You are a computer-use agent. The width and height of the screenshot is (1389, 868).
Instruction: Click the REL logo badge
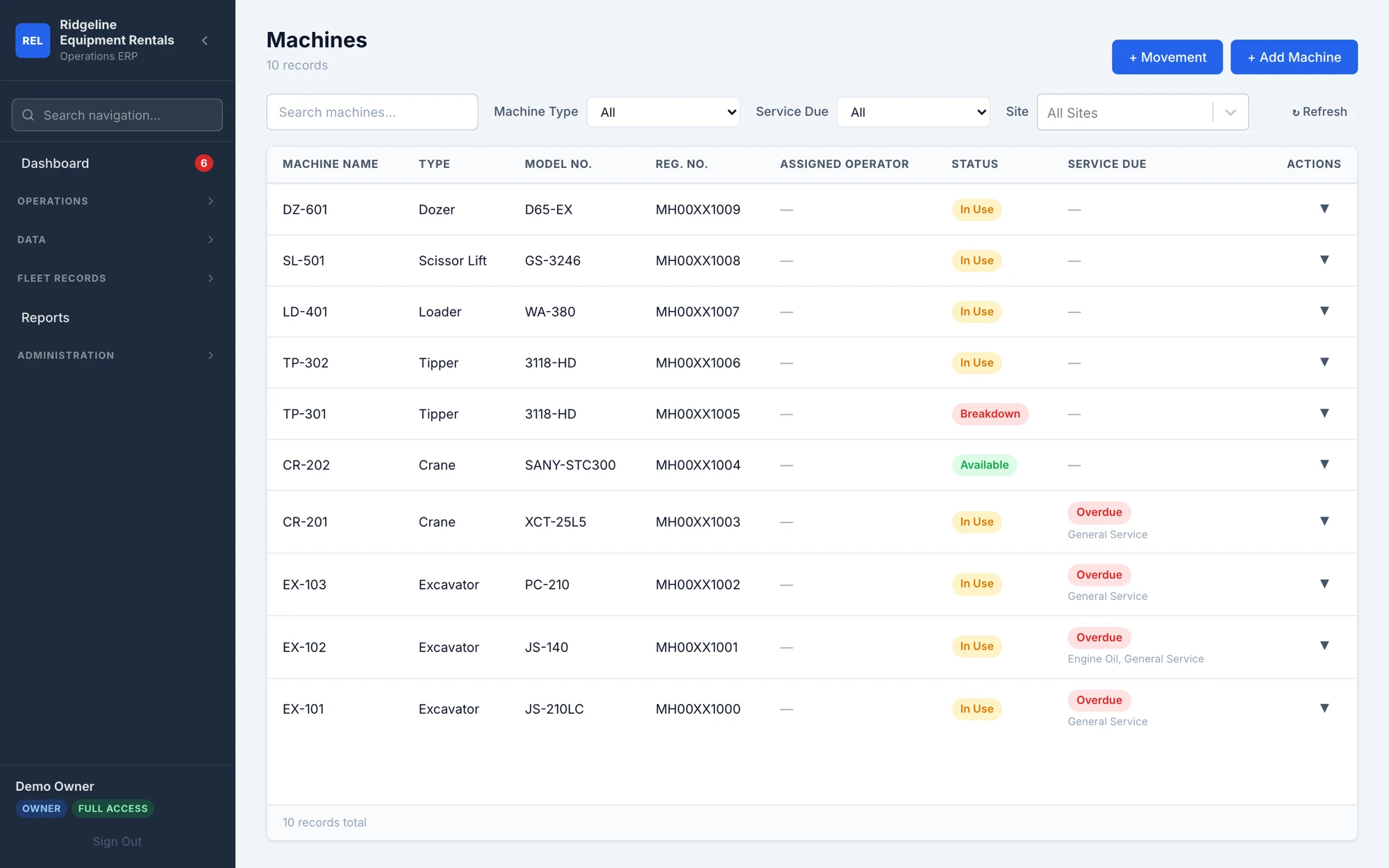[x=33, y=40]
